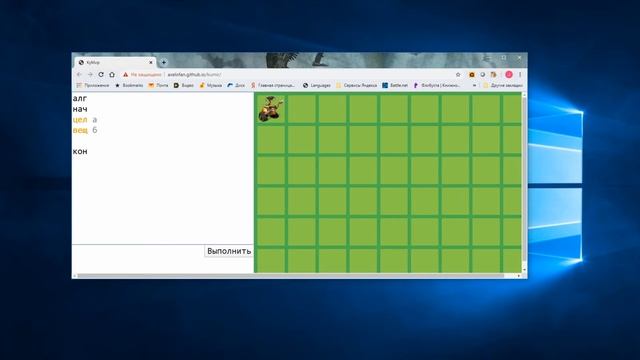Open the orange extension icon in the toolbar
Screen dimensions: 640x360
point(472,75)
